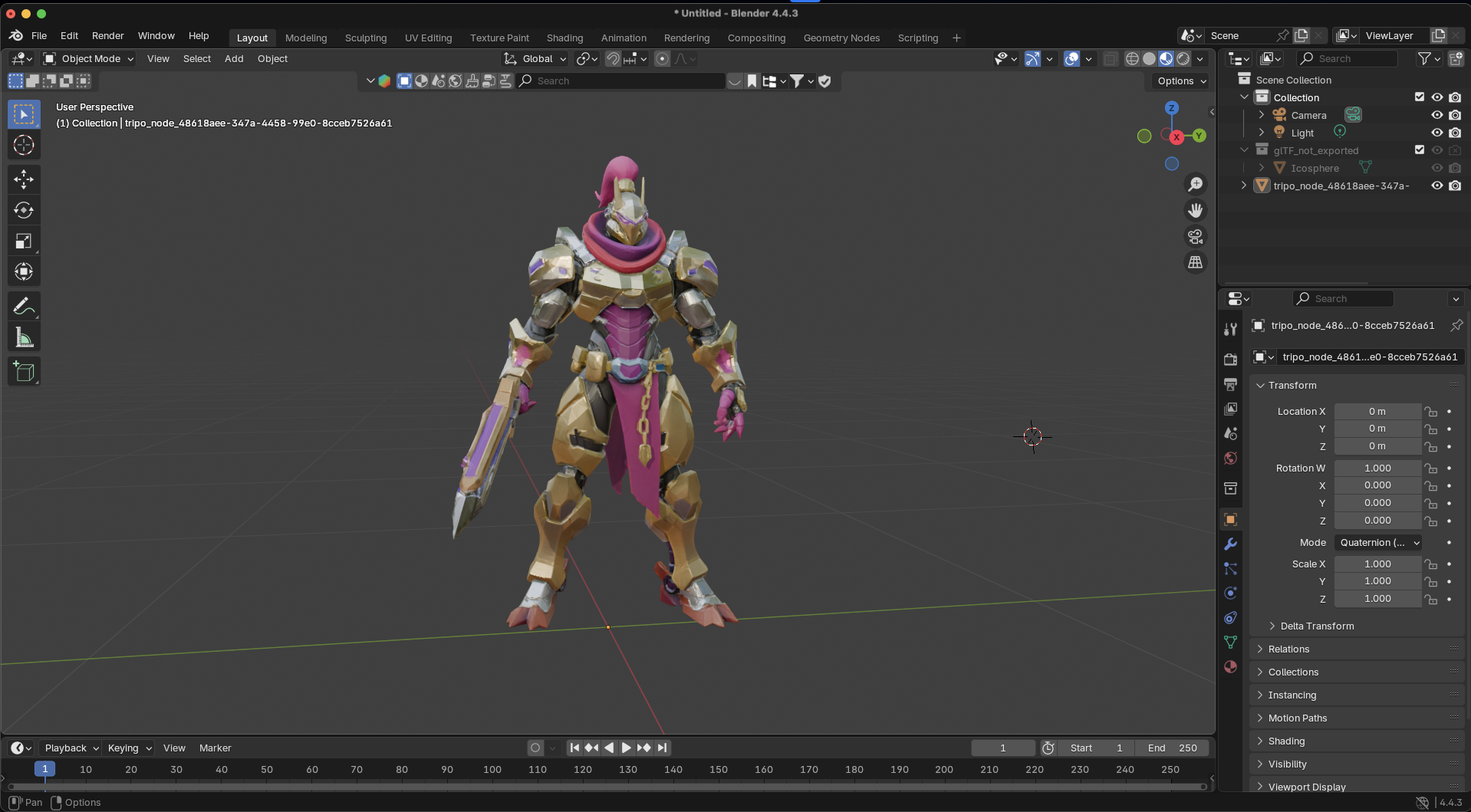Open the File menu
This screenshot has width=1471, height=812.
pos(39,36)
